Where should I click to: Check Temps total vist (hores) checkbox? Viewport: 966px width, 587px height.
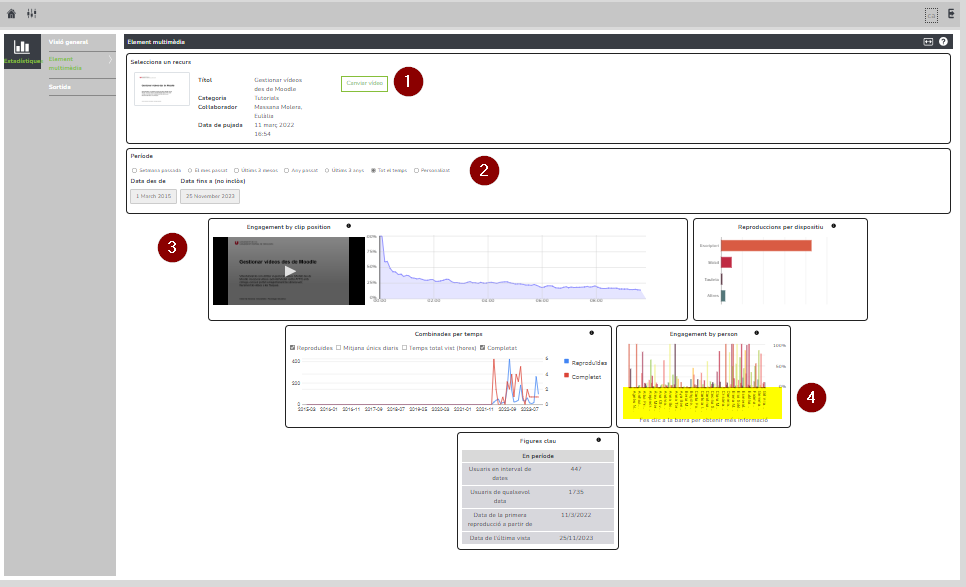click(x=405, y=348)
